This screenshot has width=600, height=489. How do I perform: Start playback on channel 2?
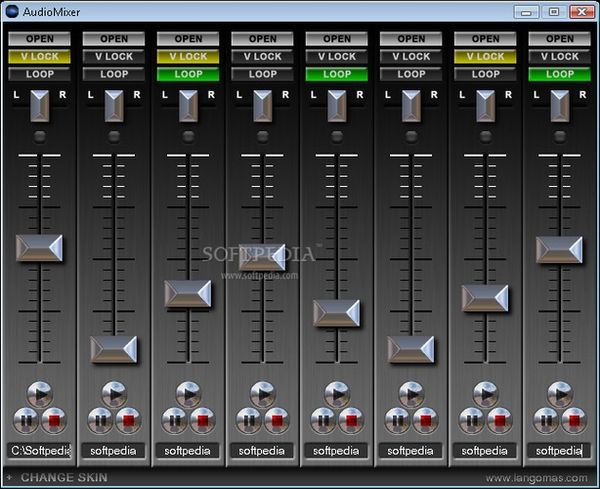[x=114, y=394]
